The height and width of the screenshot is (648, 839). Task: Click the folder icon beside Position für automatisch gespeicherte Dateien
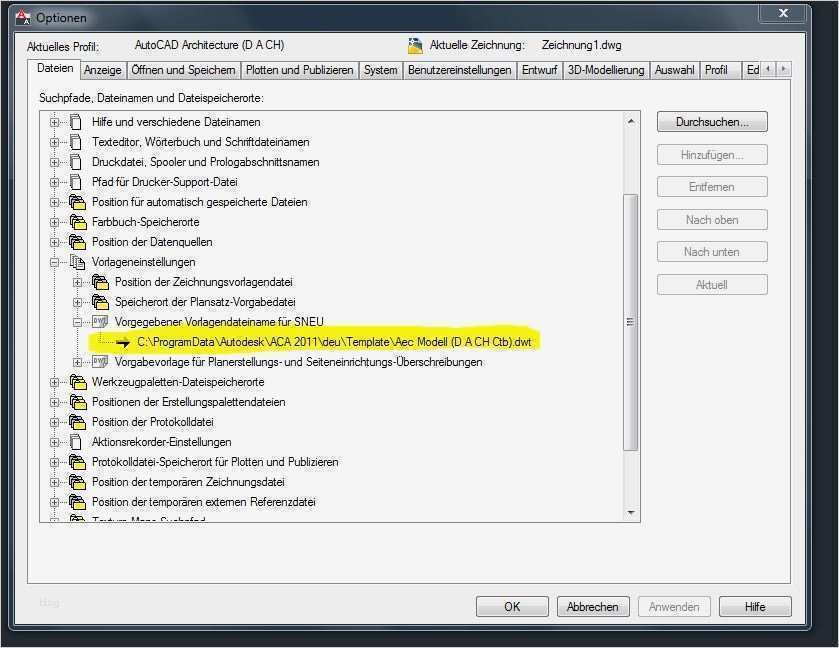point(78,202)
